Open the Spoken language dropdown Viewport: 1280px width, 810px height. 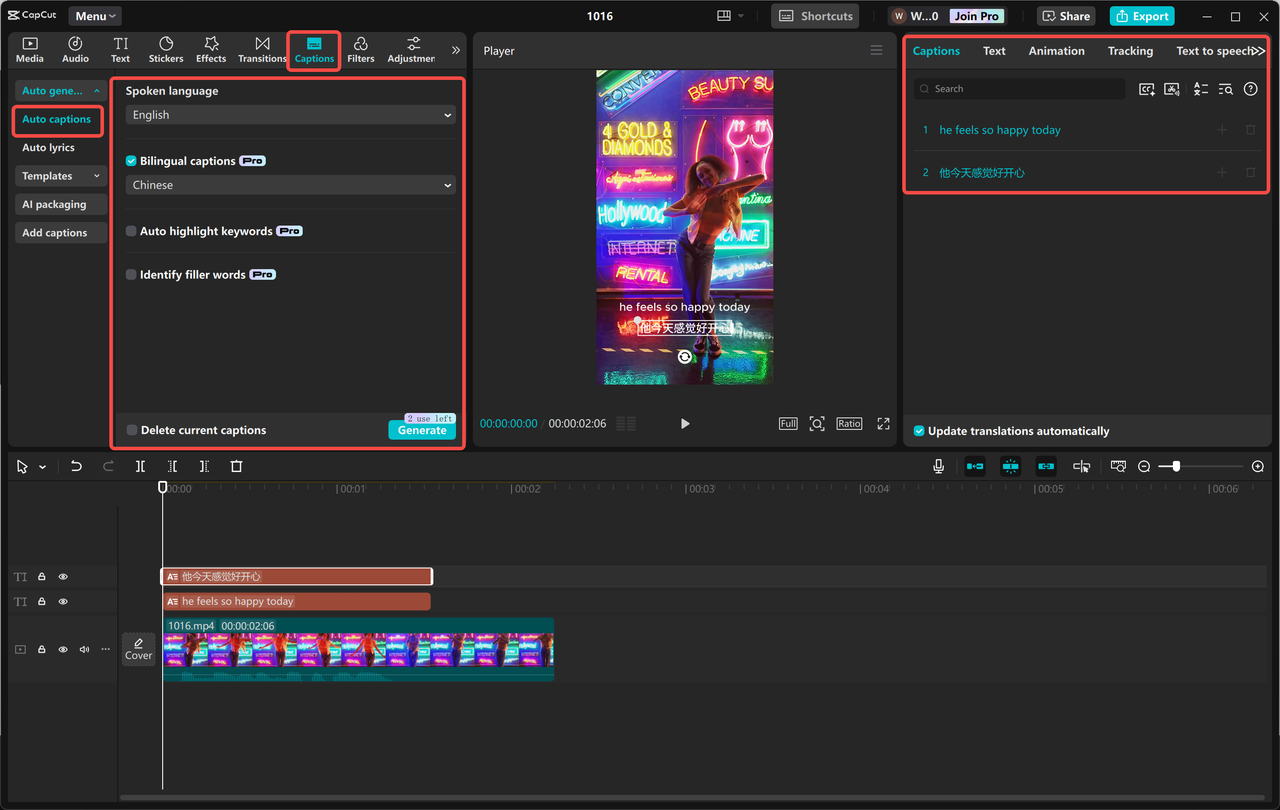coord(288,114)
